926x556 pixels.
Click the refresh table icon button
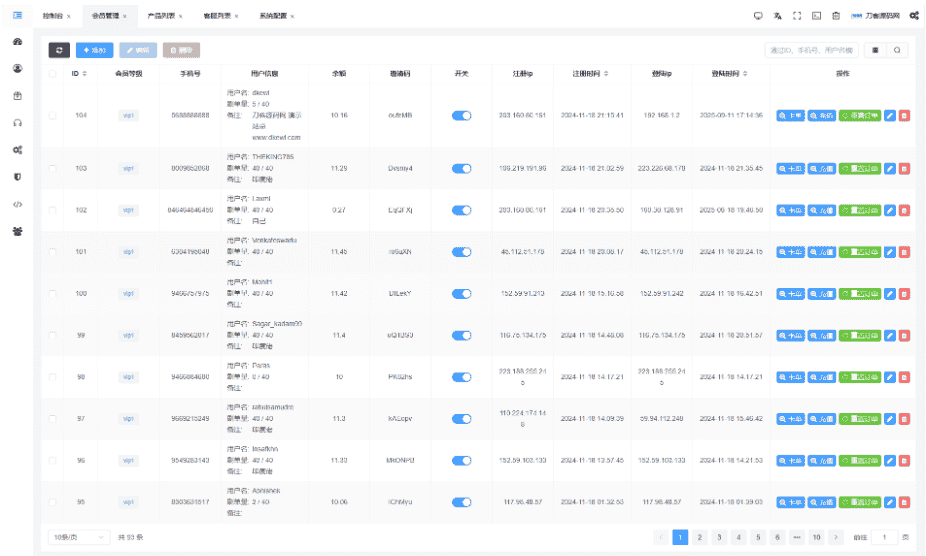tap(59, 49)
